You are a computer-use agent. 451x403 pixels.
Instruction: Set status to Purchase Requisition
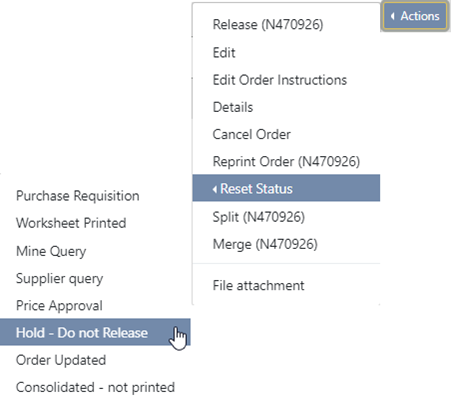(95, 196)
